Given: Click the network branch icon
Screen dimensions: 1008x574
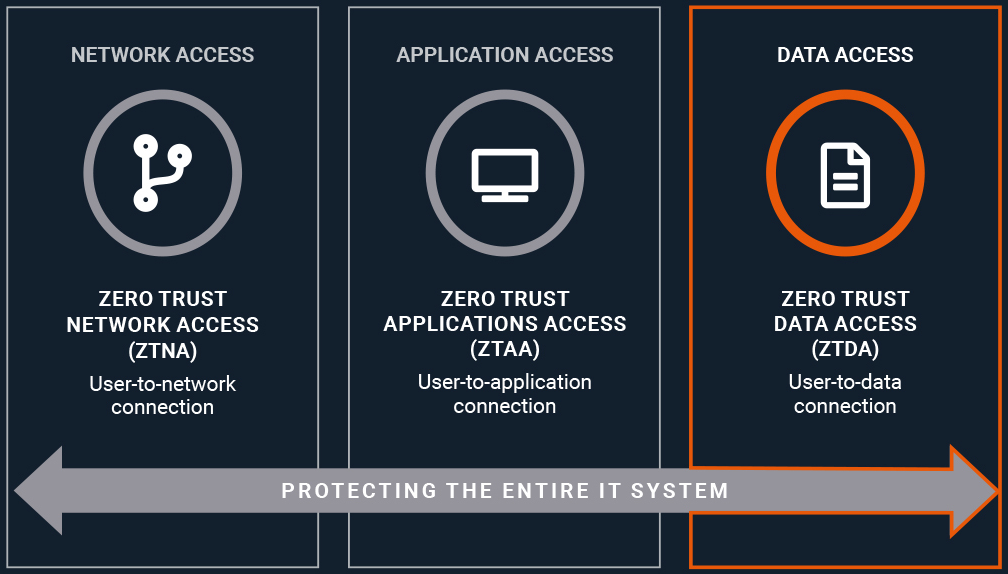Looking at the screenshot, I should click(x=162, y=173).
